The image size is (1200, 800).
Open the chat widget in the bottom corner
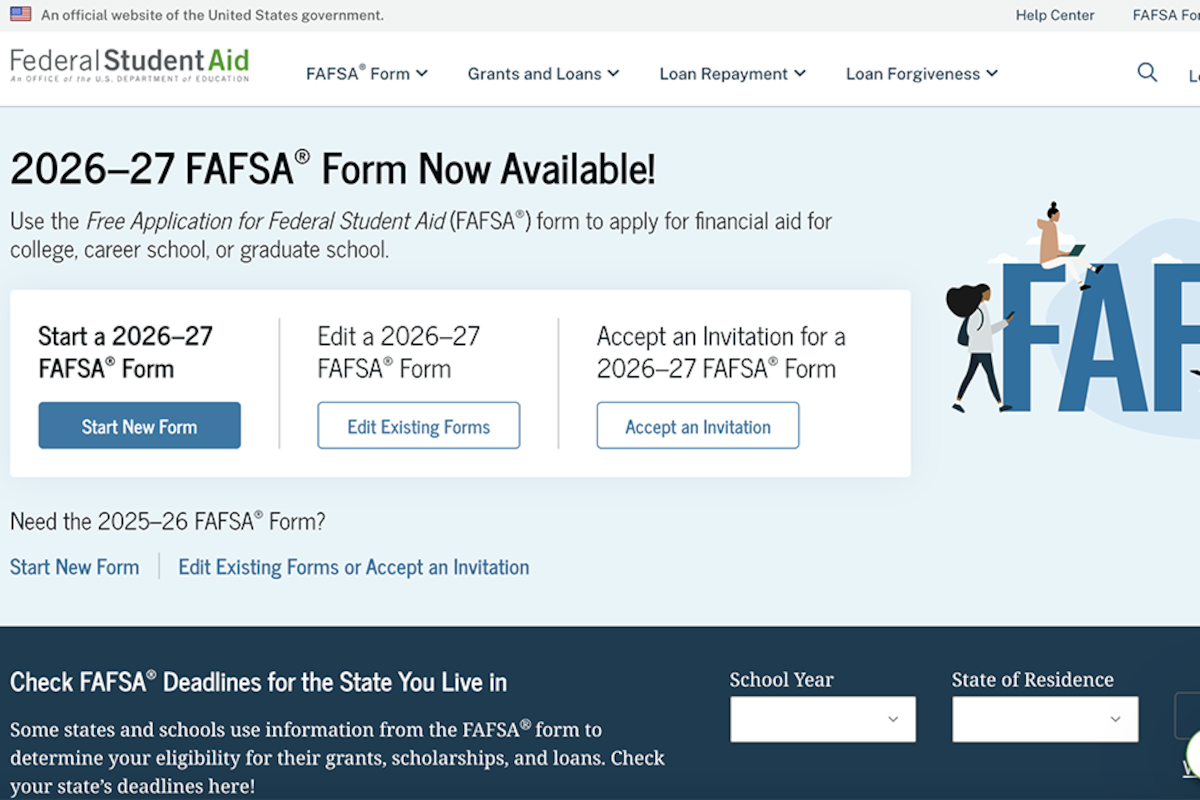pyautogui.click(x=1196, y=753)
